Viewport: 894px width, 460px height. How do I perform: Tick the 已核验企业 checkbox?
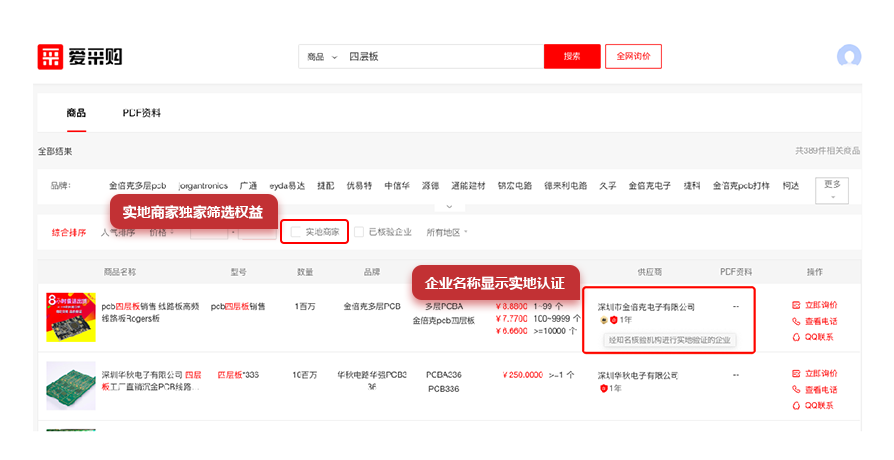coord(359,232)
